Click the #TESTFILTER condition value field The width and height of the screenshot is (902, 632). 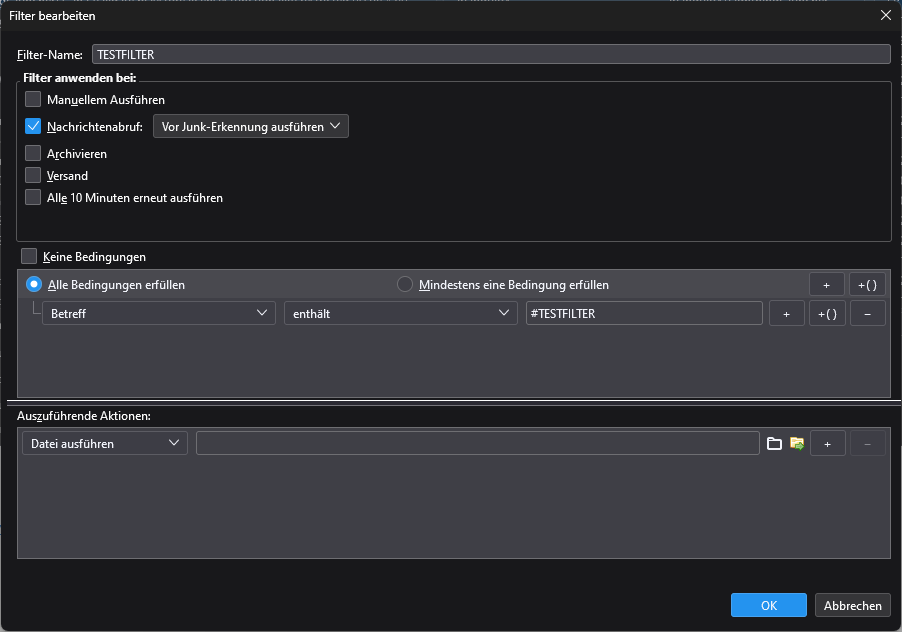coord(643,313)
